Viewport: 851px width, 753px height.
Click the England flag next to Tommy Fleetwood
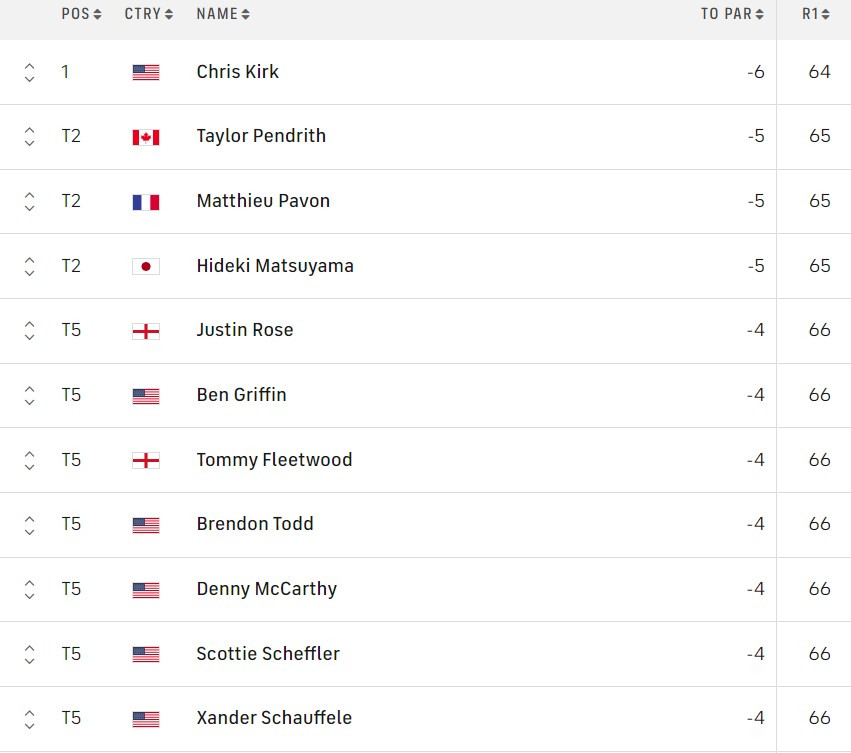146,459
